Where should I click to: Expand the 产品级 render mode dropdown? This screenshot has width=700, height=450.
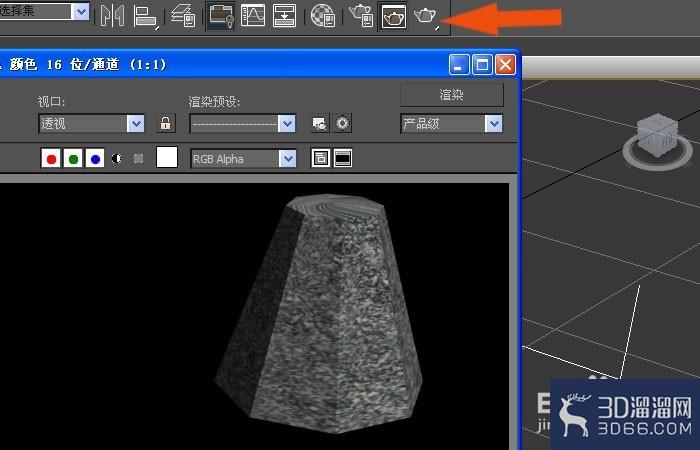[x=493, y=124]
